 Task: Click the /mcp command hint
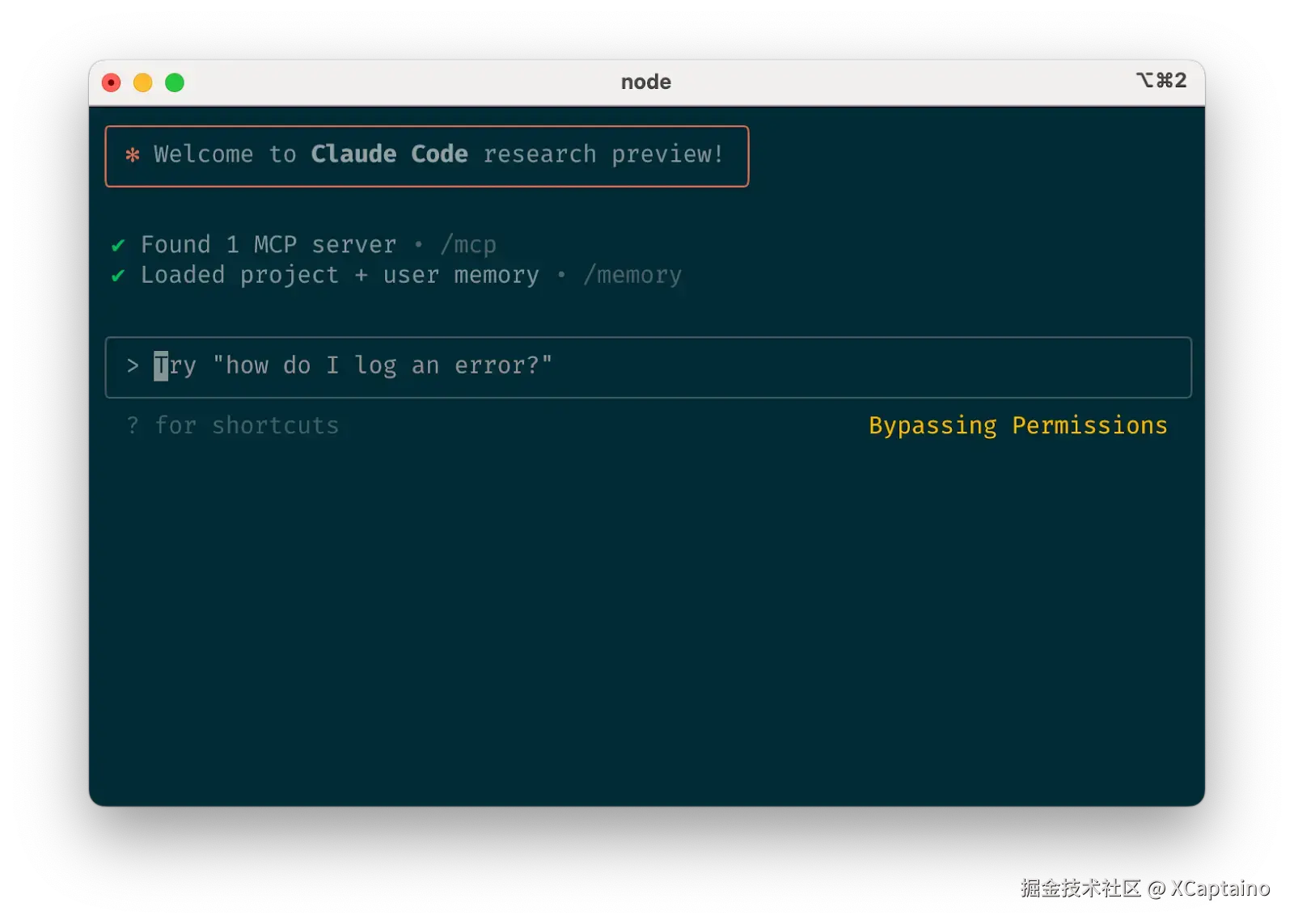point(468,245)
